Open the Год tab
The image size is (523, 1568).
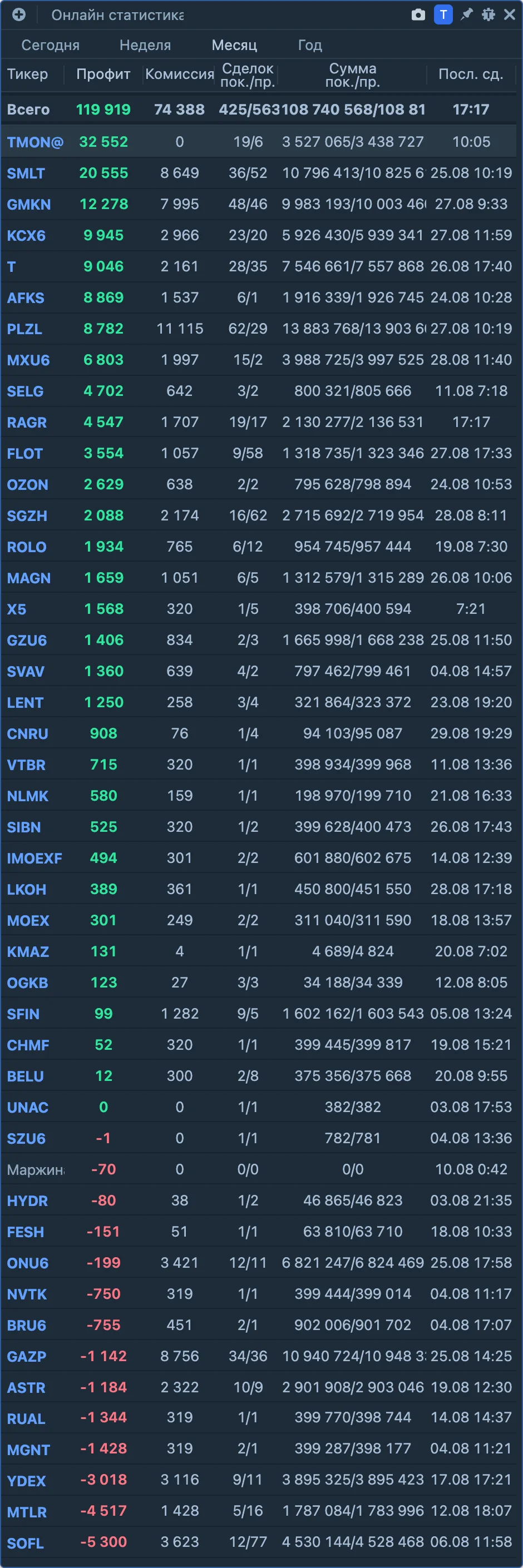[310, 45]
